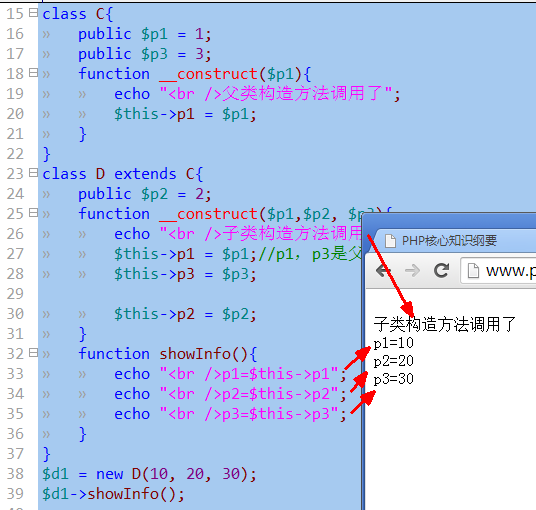536x510 pixels.
Task: Collapse the fold marker at line 18
Action: [33, 72]
